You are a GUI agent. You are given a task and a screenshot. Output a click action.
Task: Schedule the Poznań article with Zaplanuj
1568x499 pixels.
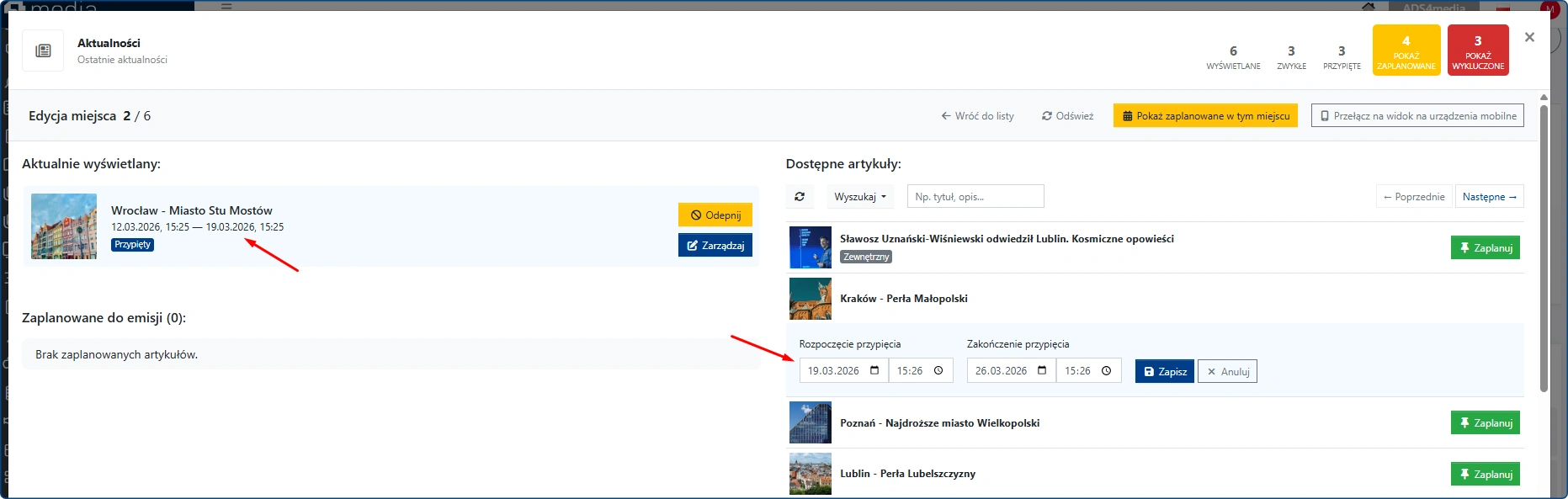click(1485, 423)
